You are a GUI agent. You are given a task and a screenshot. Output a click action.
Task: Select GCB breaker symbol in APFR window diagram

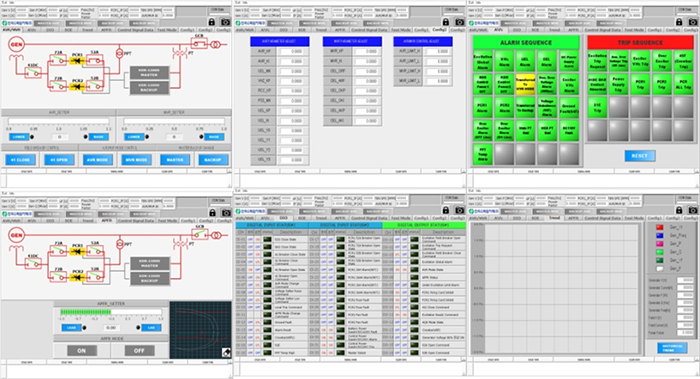(200, 234)
